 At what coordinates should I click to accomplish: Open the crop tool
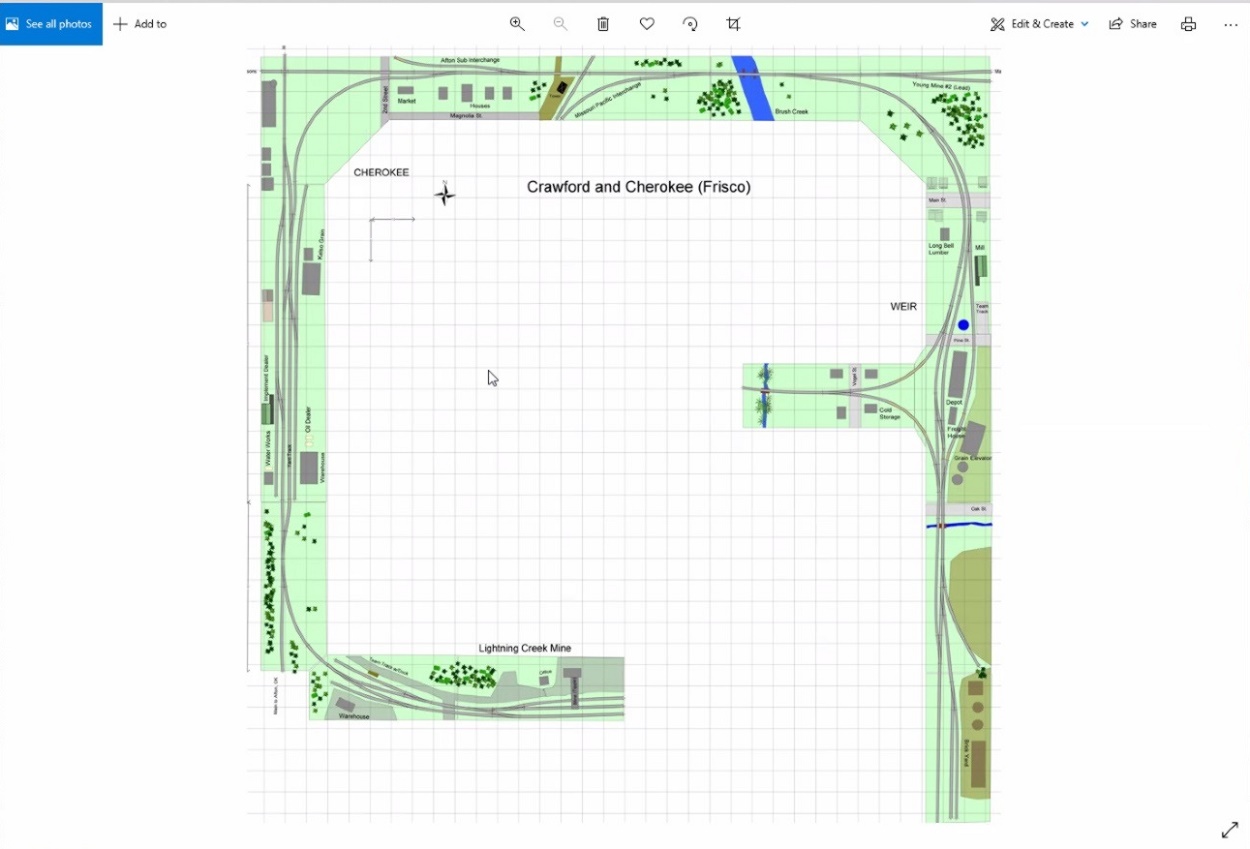[733, 24]
